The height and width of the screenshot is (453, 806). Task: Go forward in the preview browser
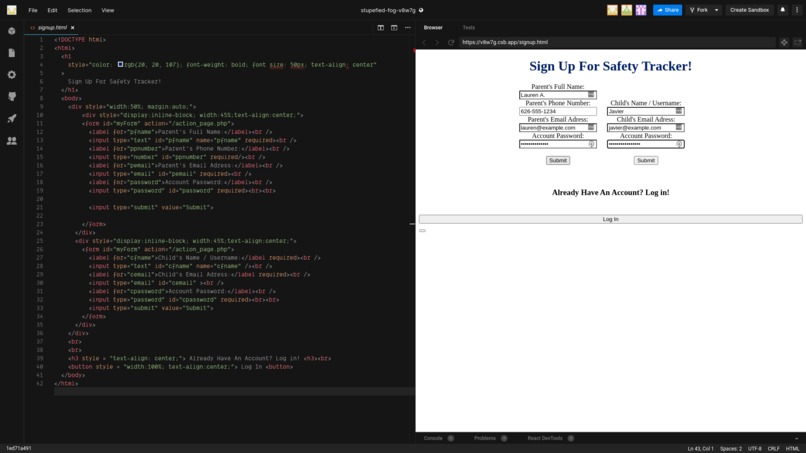point(437,42)
